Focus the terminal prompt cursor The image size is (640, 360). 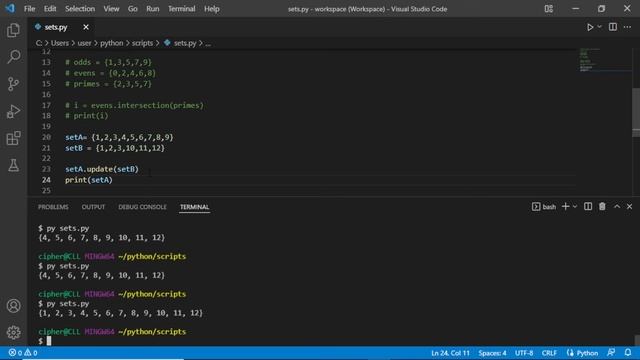(x=49, y=341)
